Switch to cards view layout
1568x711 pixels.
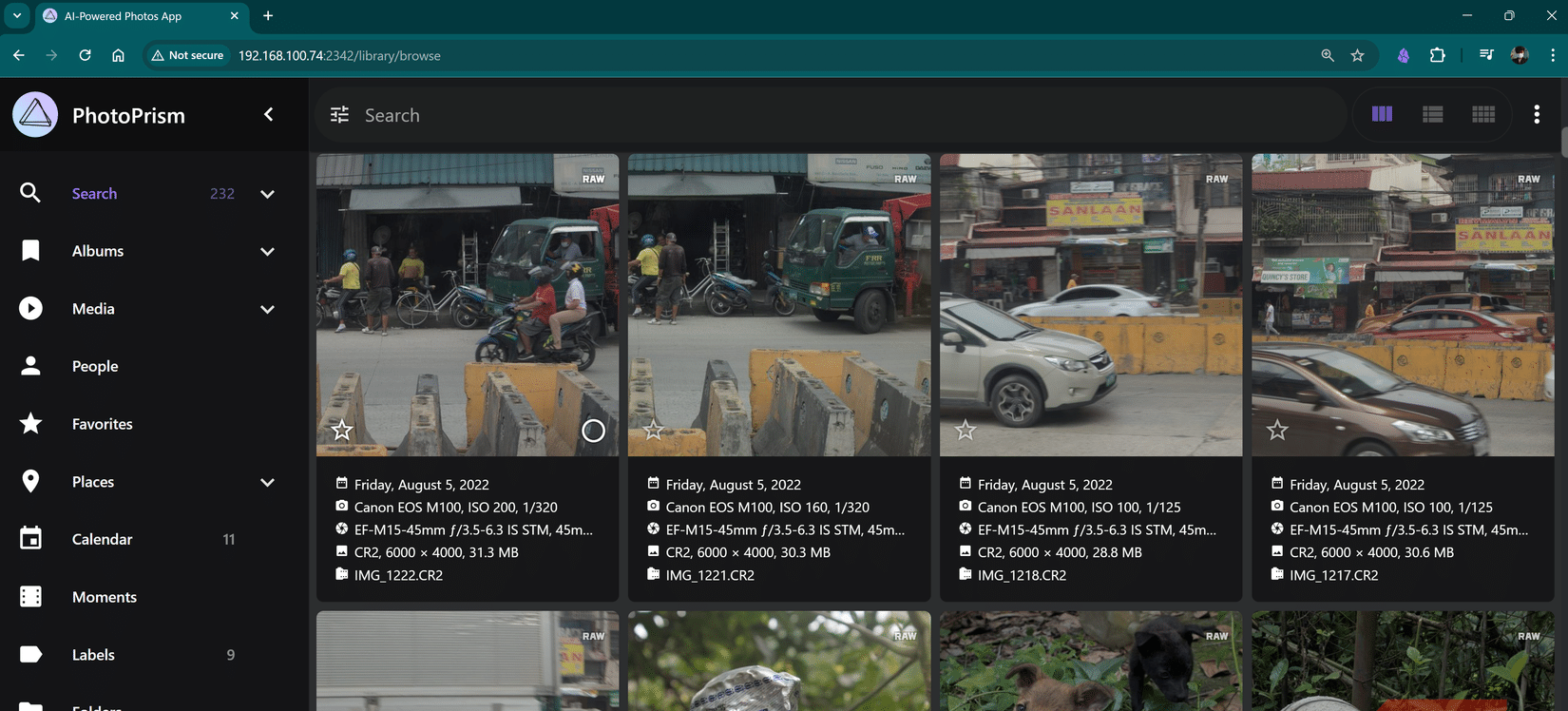[1382, 114]
